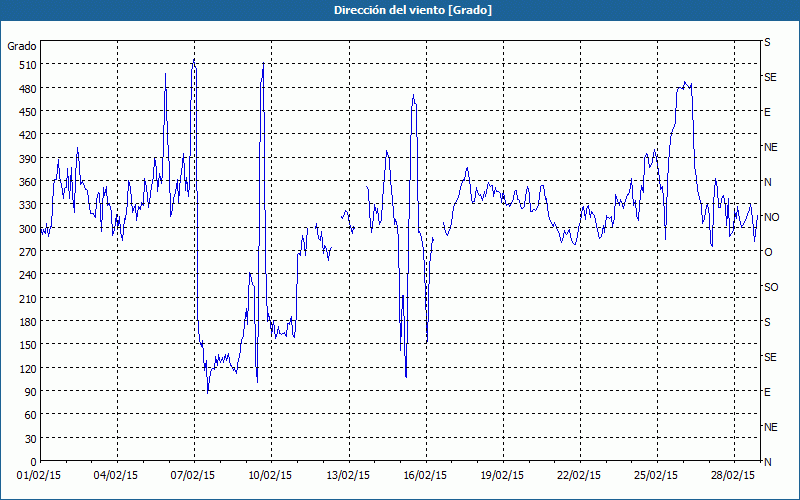Select the 270 value on the left axis
800x500 pixels.
[28, 252]
